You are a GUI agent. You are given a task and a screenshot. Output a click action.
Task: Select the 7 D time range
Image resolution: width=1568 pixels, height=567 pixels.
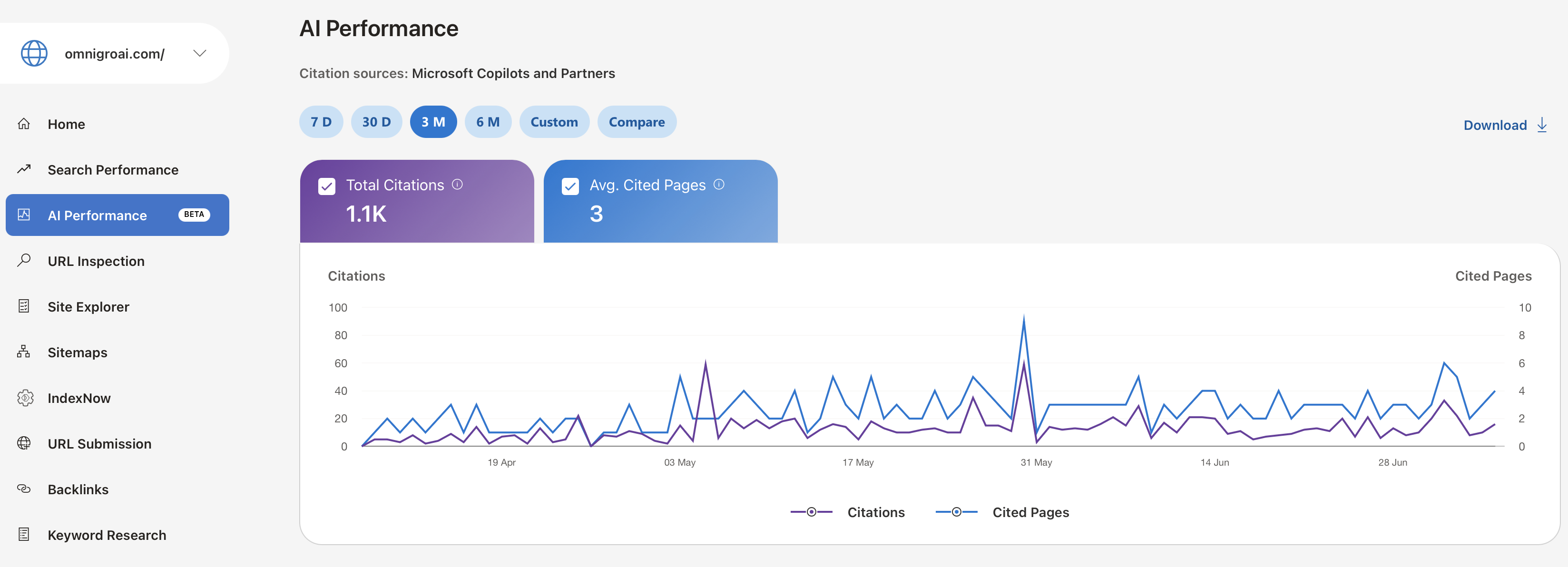(321, 122)
